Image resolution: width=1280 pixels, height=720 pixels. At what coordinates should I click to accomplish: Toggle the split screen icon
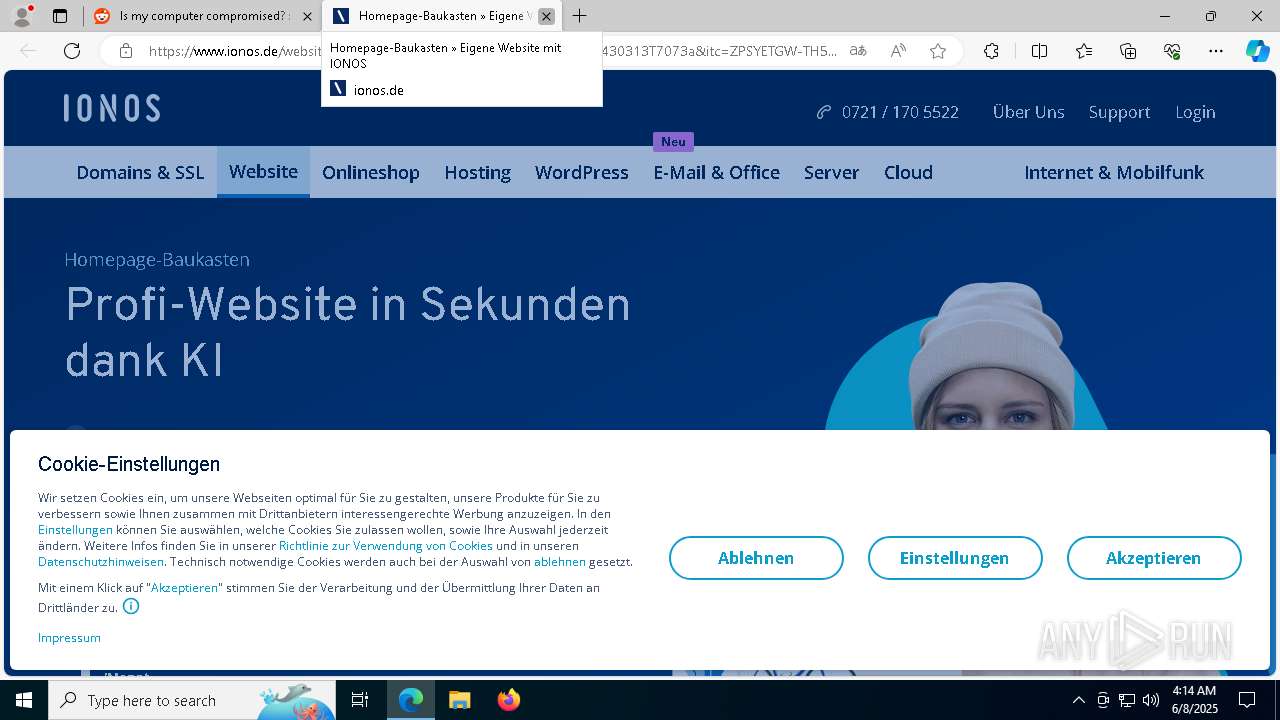[1039, 51]
